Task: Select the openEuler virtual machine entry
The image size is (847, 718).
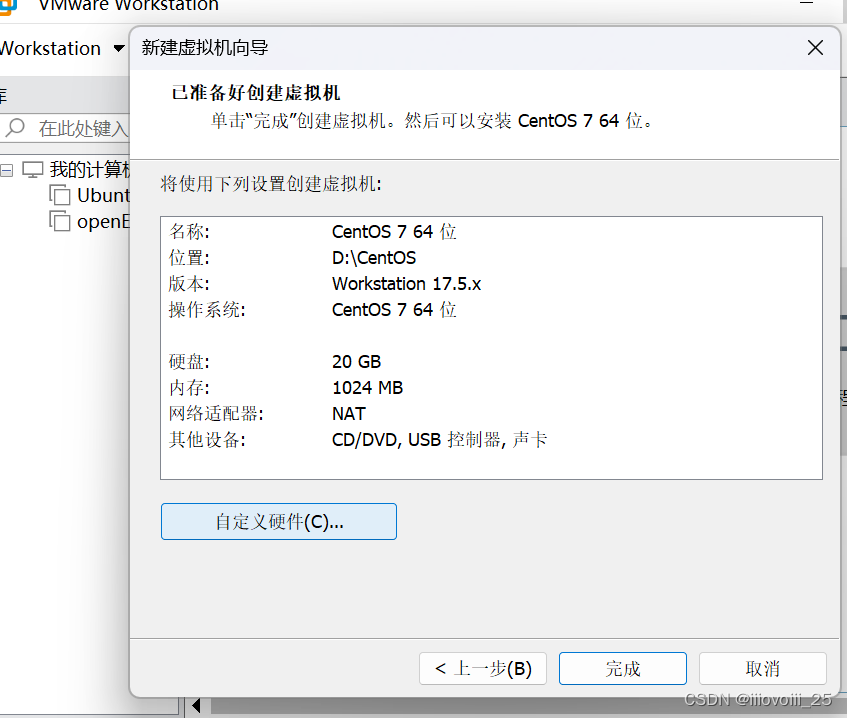Action: (103, 222)
